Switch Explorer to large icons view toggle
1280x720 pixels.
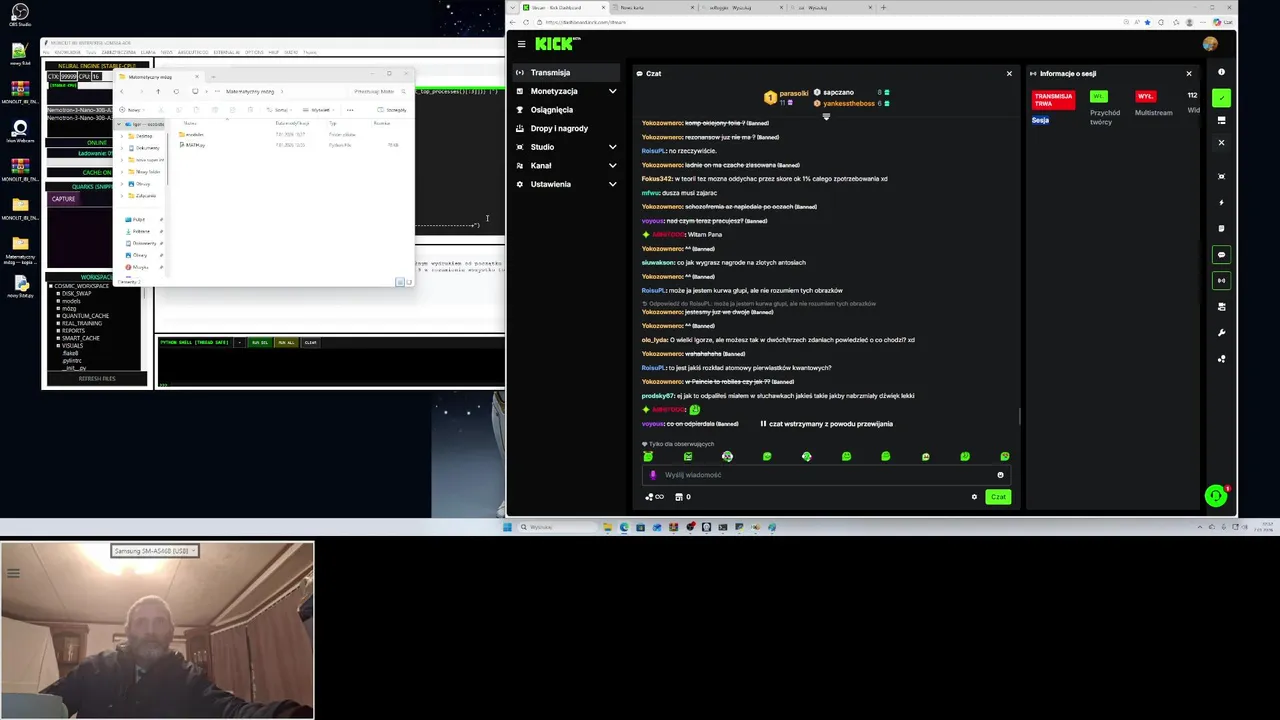click(x=407, y=283)
